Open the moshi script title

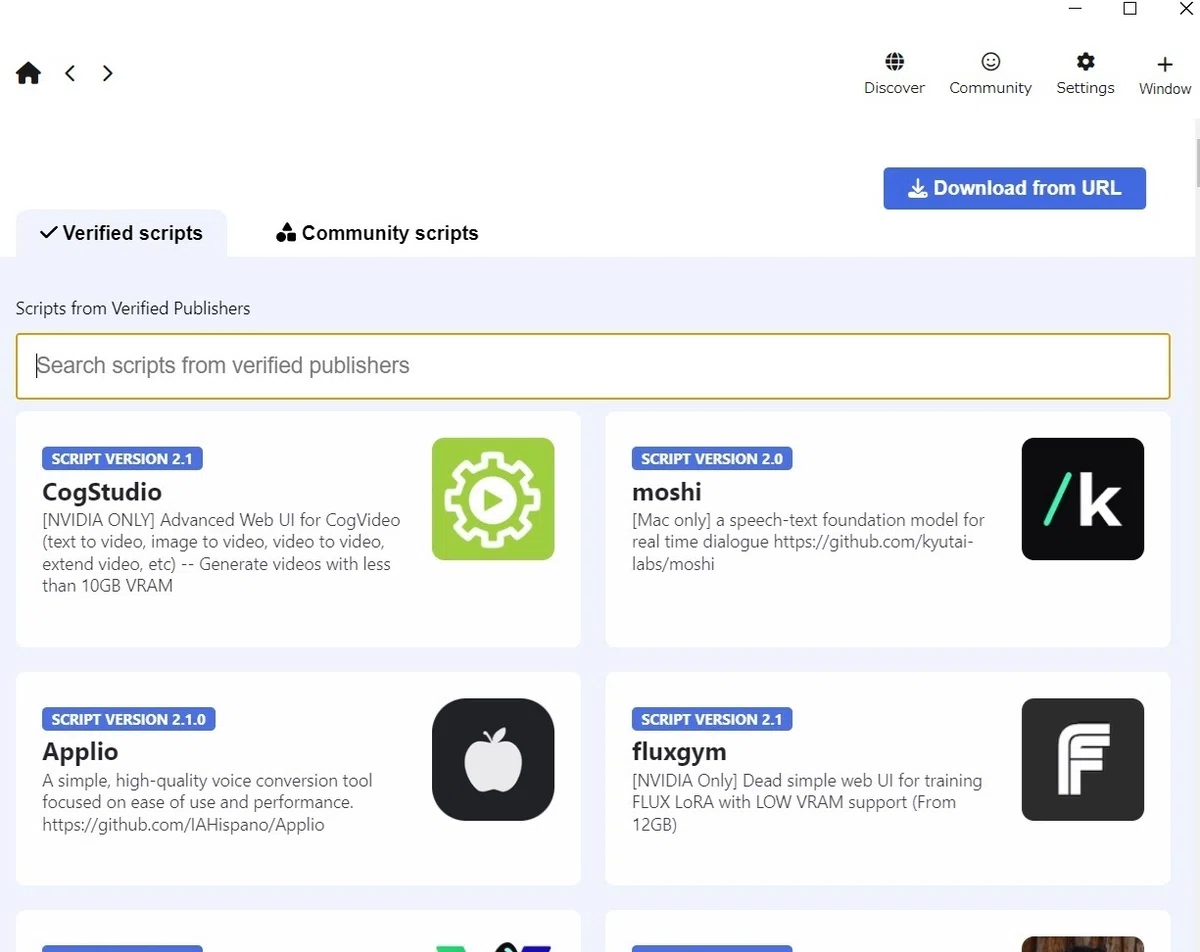(667, 492)
